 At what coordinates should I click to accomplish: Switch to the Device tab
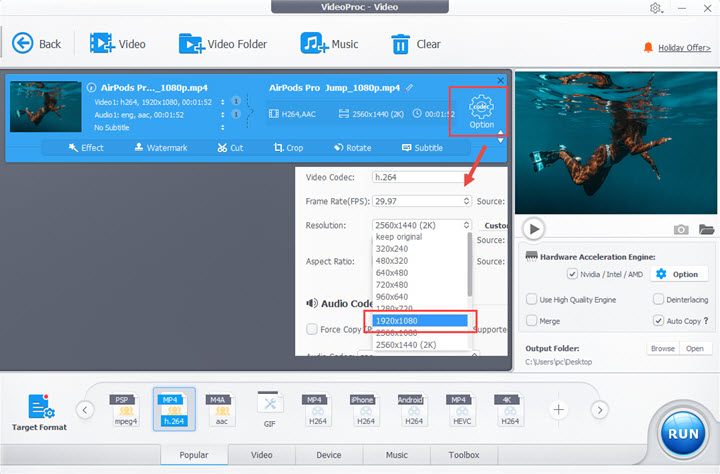coord(329,455)
